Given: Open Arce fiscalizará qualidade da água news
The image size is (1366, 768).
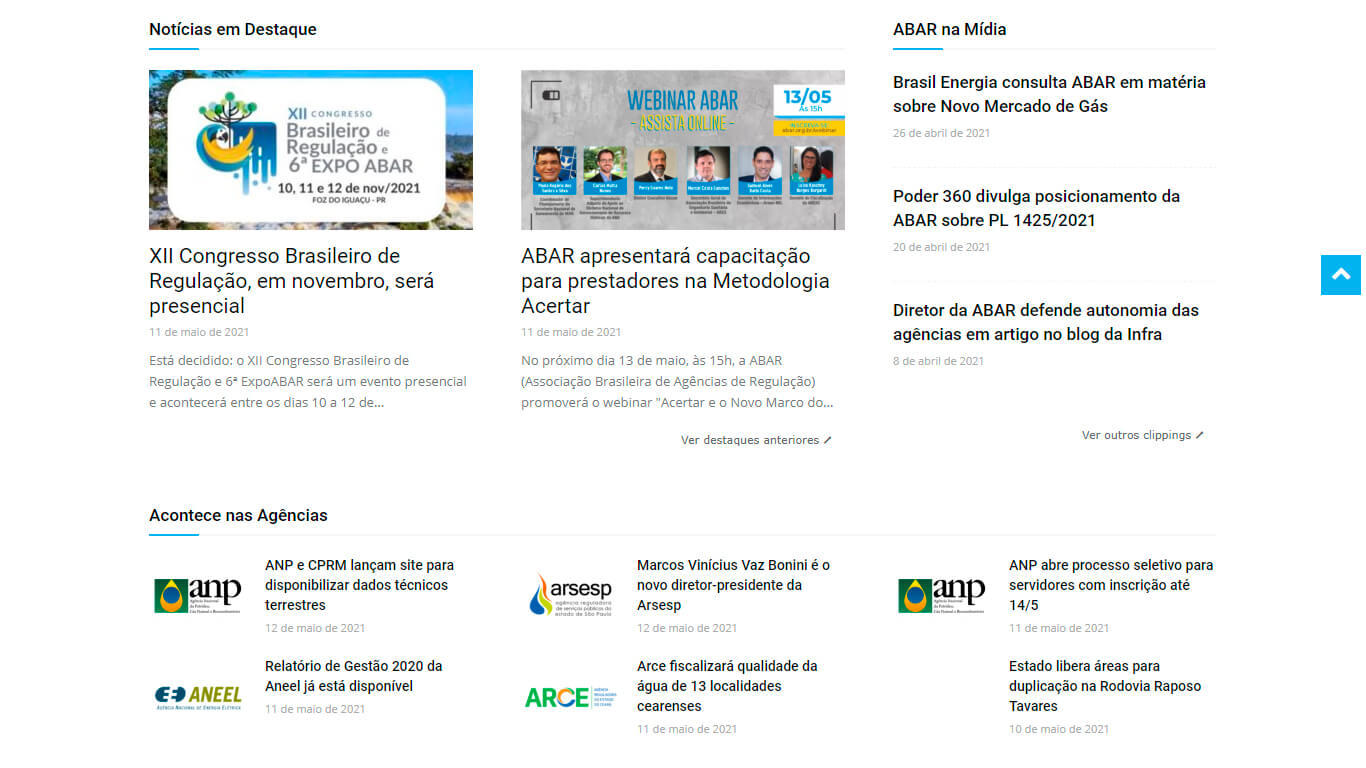Looking at the screenshot, I should click(x=727, y=686).
